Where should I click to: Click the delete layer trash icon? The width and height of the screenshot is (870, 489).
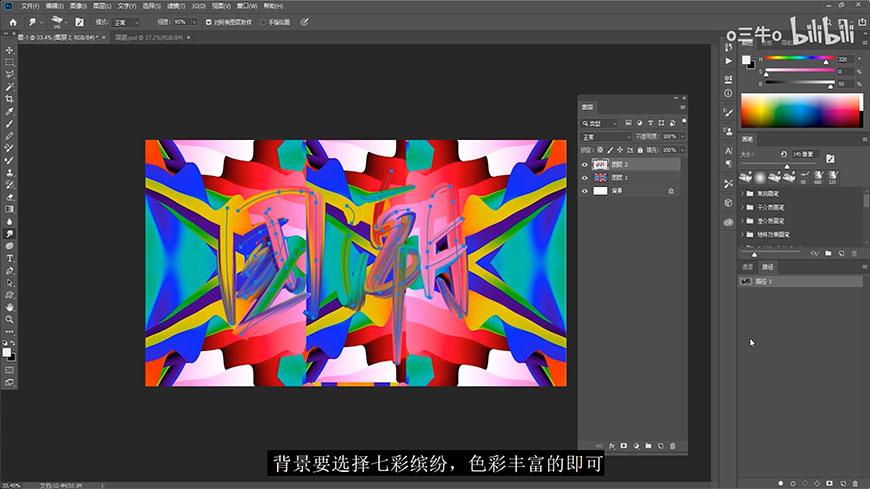click(x=672, y=445)
